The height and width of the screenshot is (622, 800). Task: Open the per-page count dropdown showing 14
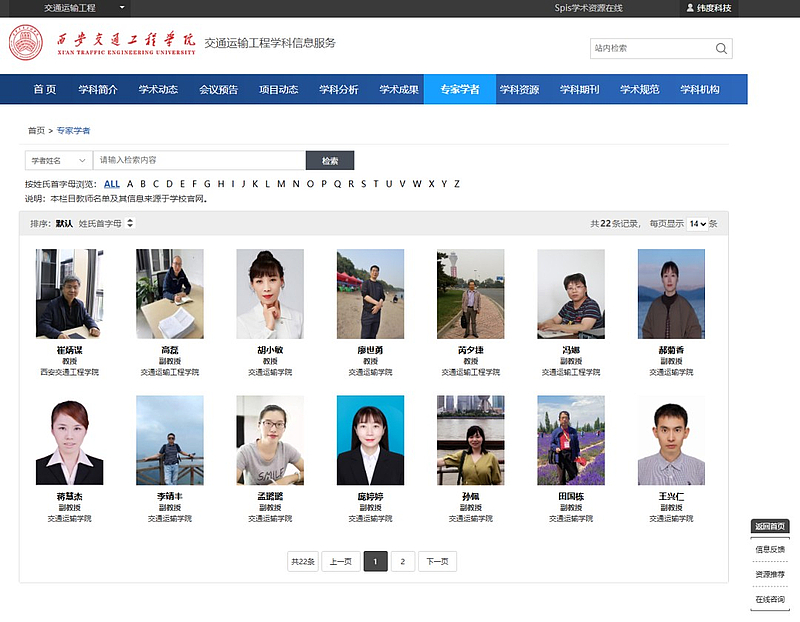coord(697,224)
